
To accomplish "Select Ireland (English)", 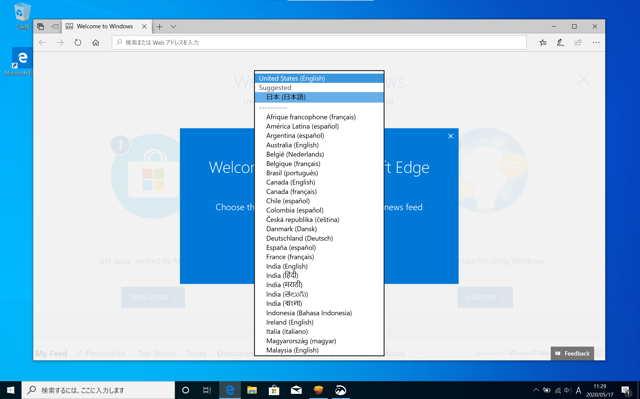I will [x=319, y=322].
